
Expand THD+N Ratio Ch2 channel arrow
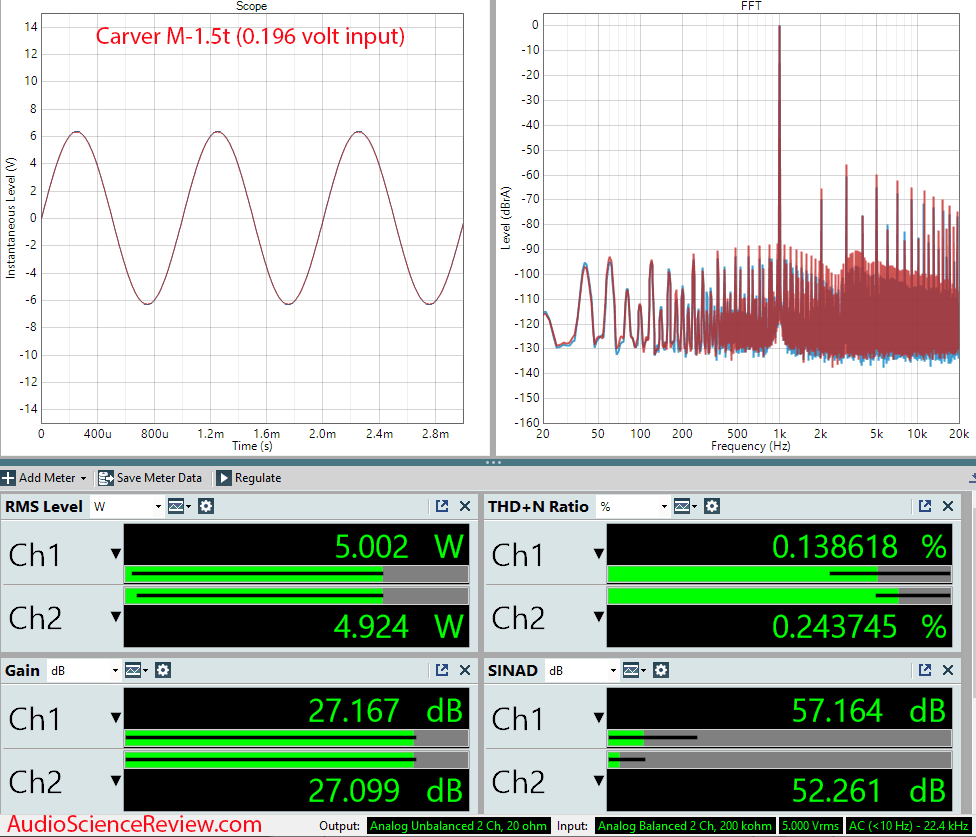click(x=599, y=616)
